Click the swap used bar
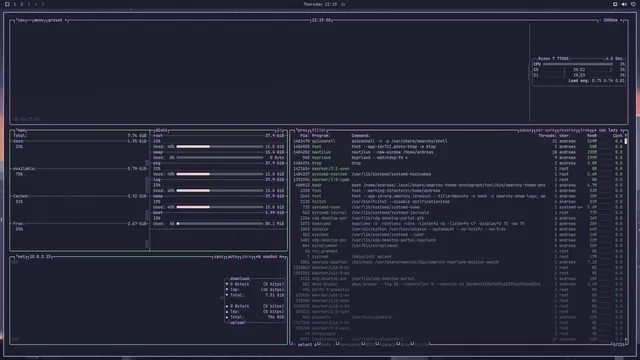 (x=220, y=158)
